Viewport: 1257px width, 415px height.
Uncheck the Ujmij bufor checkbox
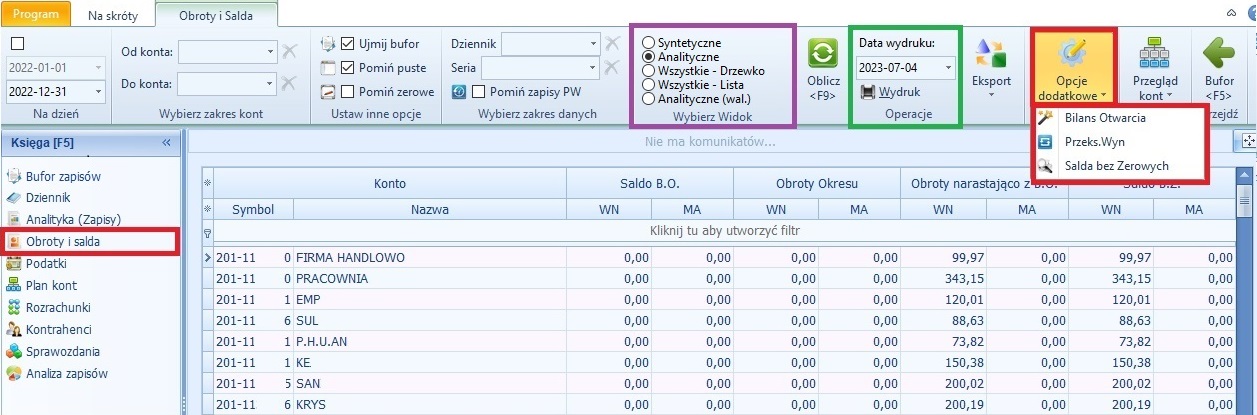tap(348, 44)
